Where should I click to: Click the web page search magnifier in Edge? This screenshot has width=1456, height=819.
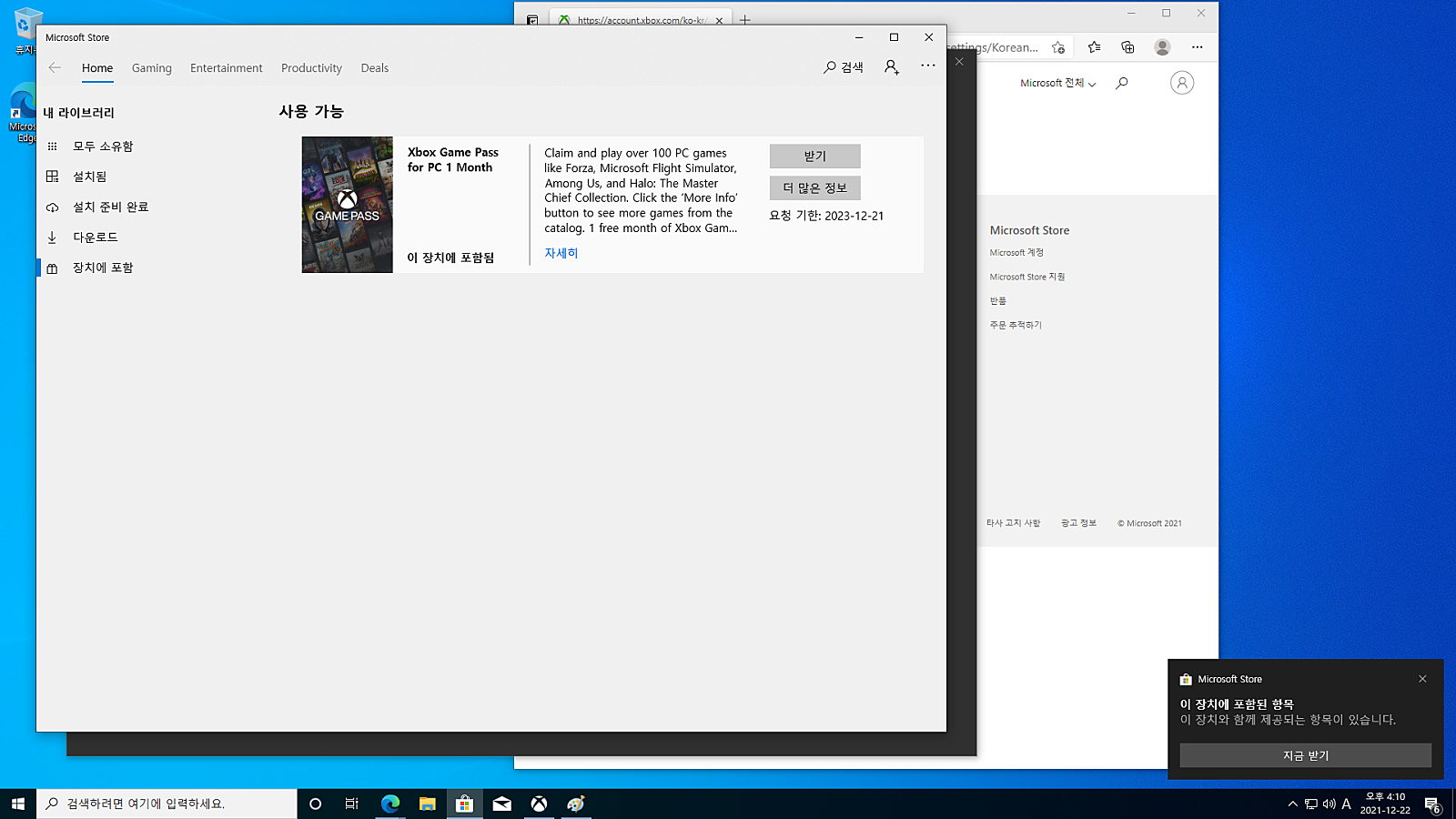(1122, 83)
